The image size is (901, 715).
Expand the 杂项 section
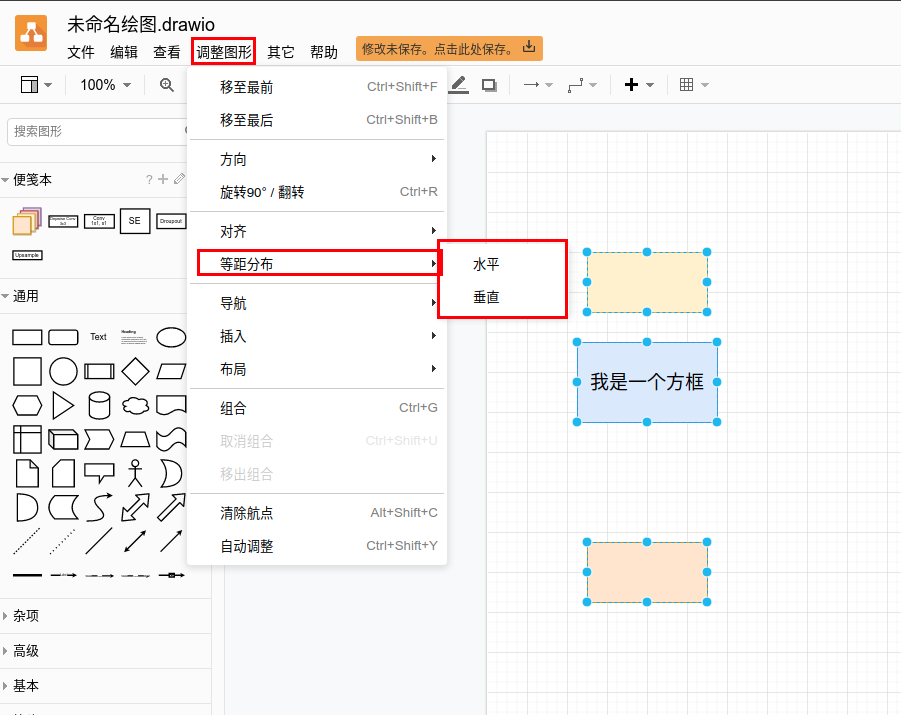(21, 616)
